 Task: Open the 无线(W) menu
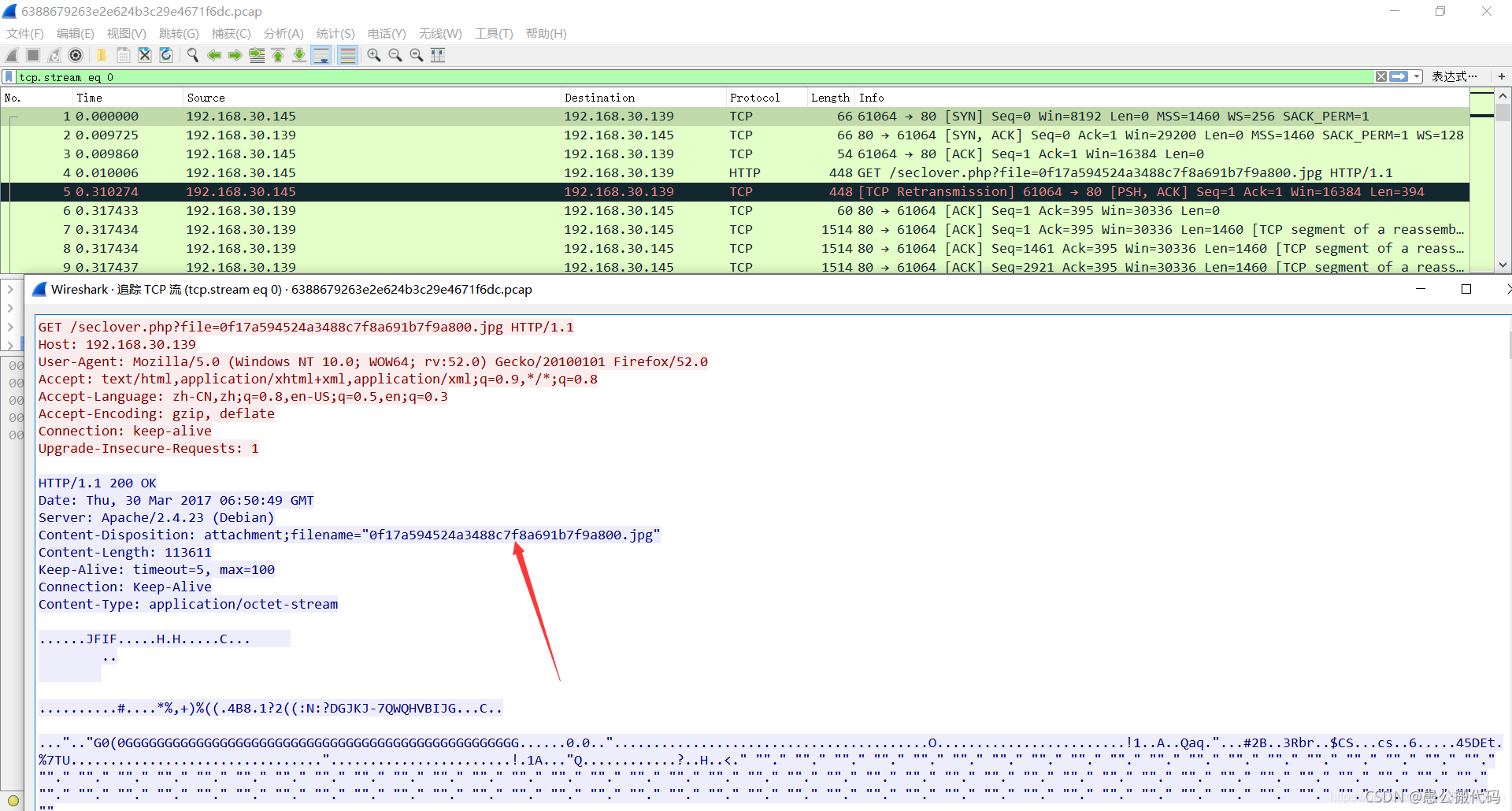click(x=440, y=34)
